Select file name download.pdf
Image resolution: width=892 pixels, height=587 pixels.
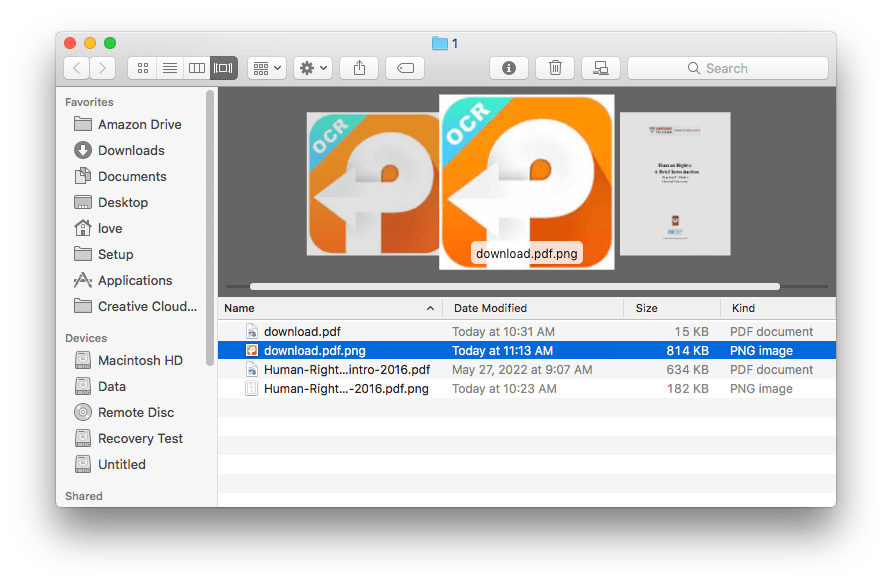(x=302, y=332)
